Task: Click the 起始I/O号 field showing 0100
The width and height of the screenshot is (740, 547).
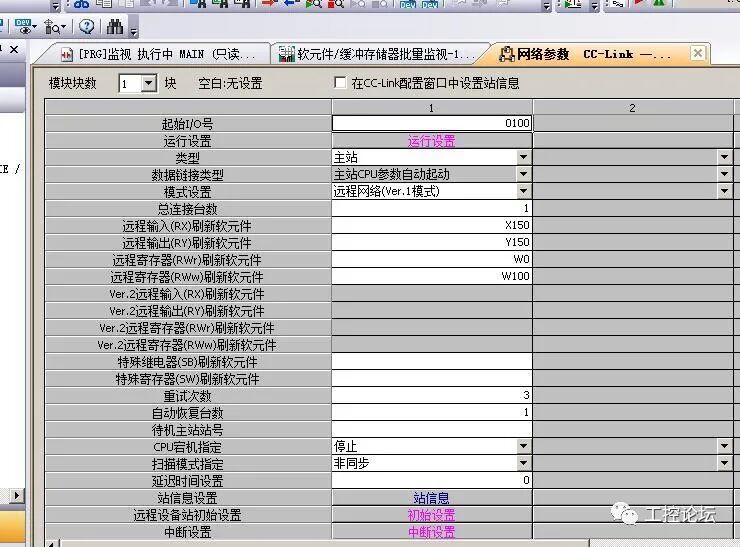Action: coord(432,123)
